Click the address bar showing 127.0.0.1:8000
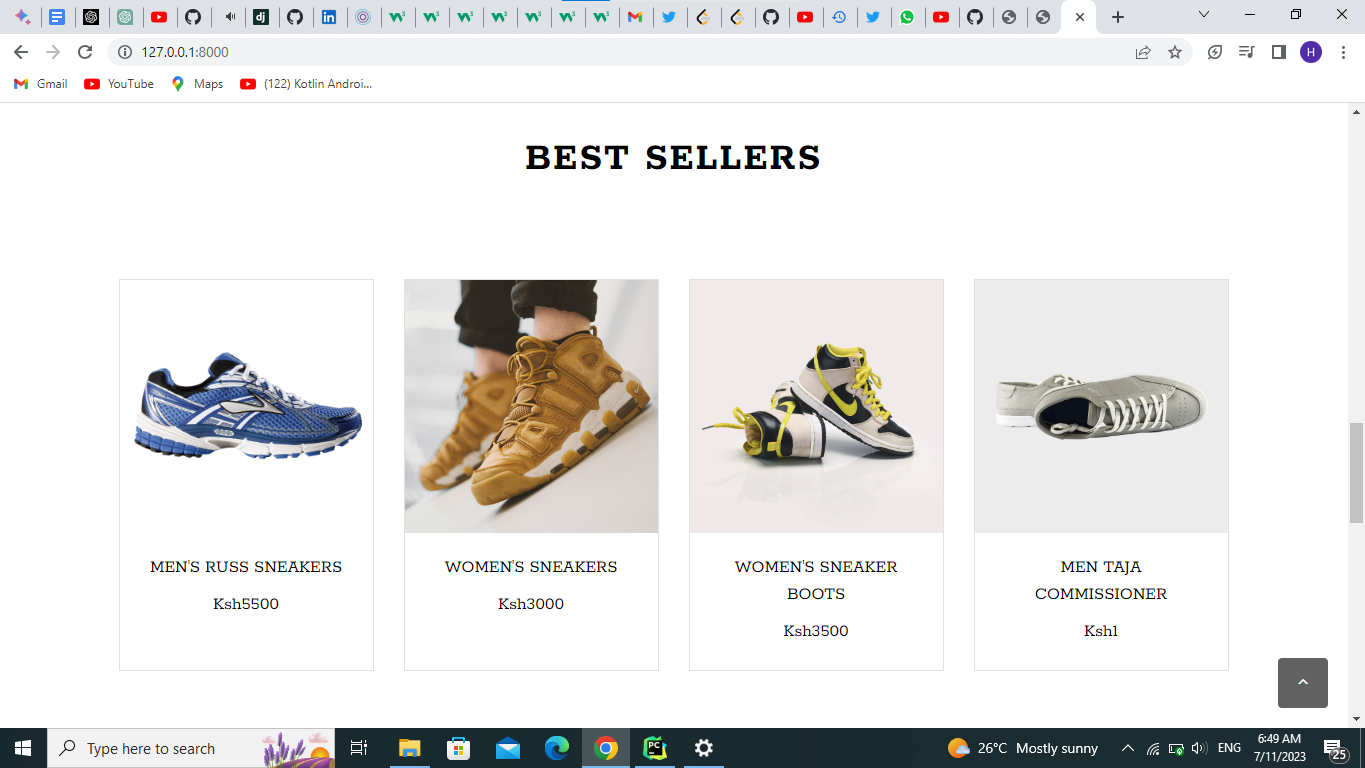Image resolution: width=1365 pixels, height=768 pixels. [x=620, y=52]
